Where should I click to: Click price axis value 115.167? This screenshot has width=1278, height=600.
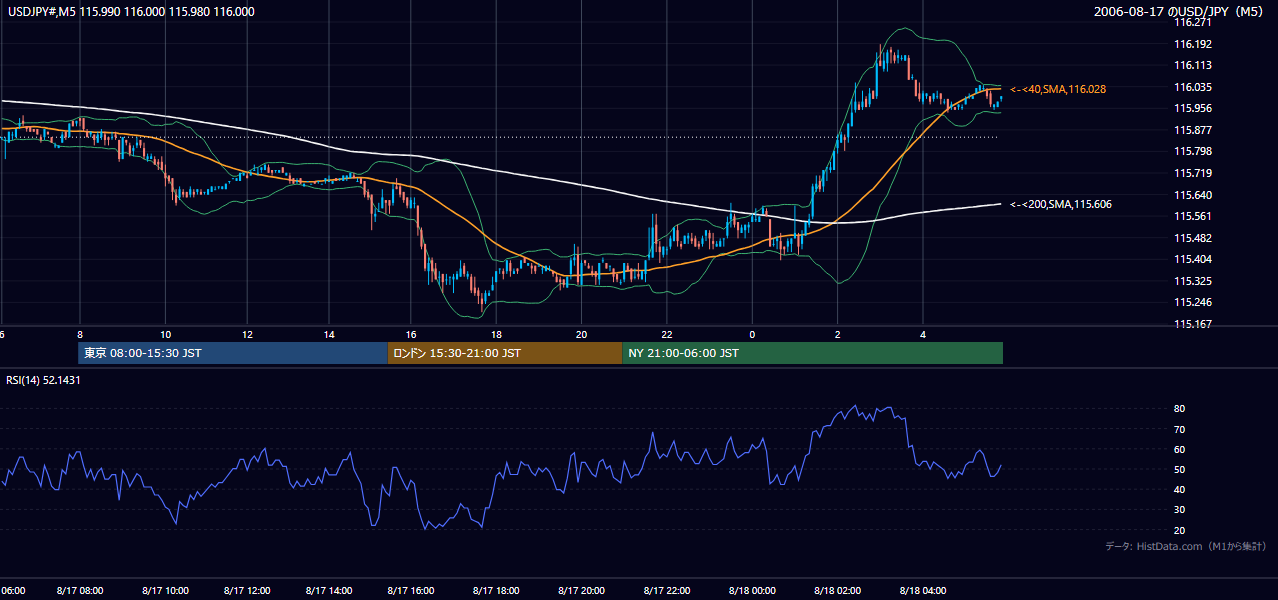click(1193, 324)
